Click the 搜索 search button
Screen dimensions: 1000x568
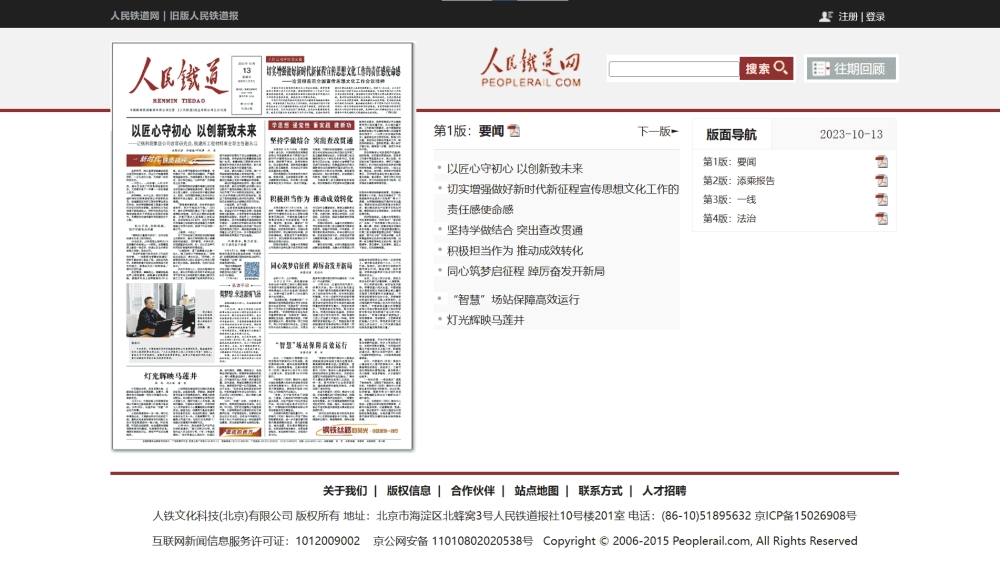(x=766, y=68)
